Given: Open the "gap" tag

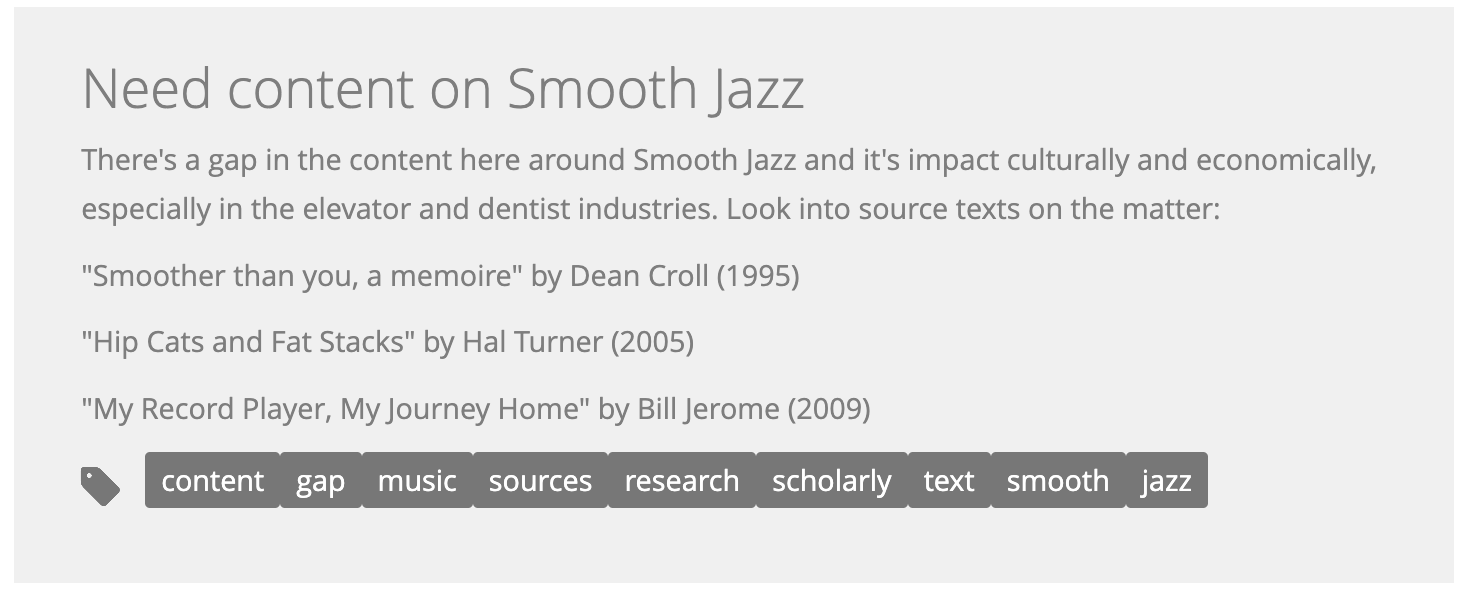Looking at the screenshot, I should (x=321, y=480).
